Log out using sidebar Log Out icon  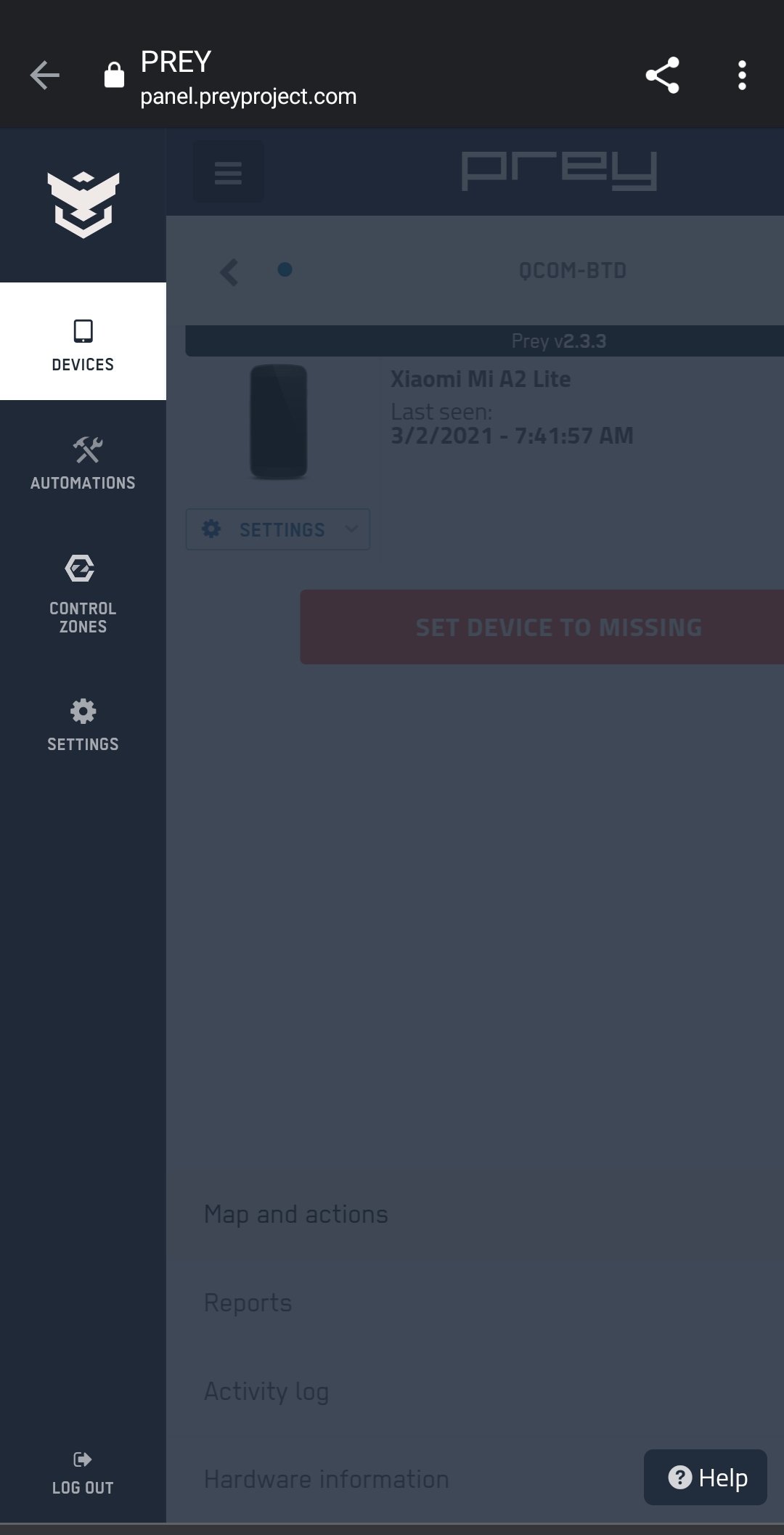click(x=83, y=1473)
